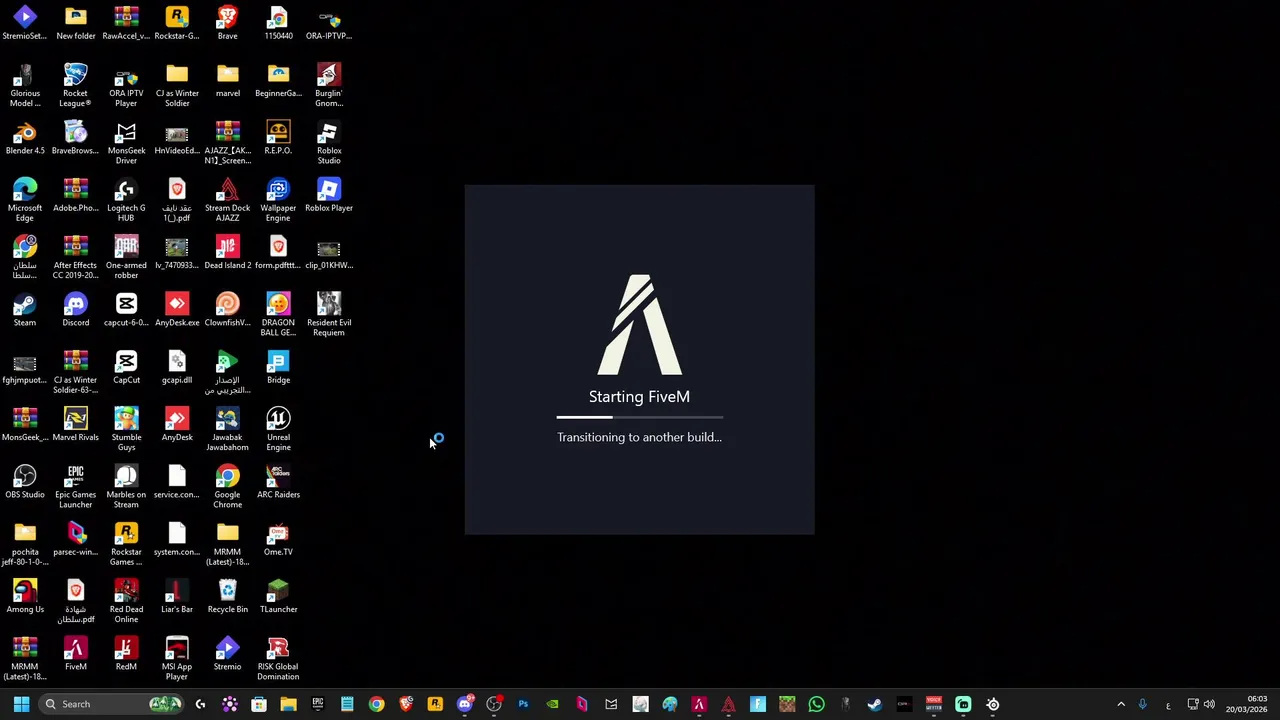This screenshot has width=1280, height=720.
Task: Click the taskbar Search box
Action: pyautogui.click(x=113, y=704)
